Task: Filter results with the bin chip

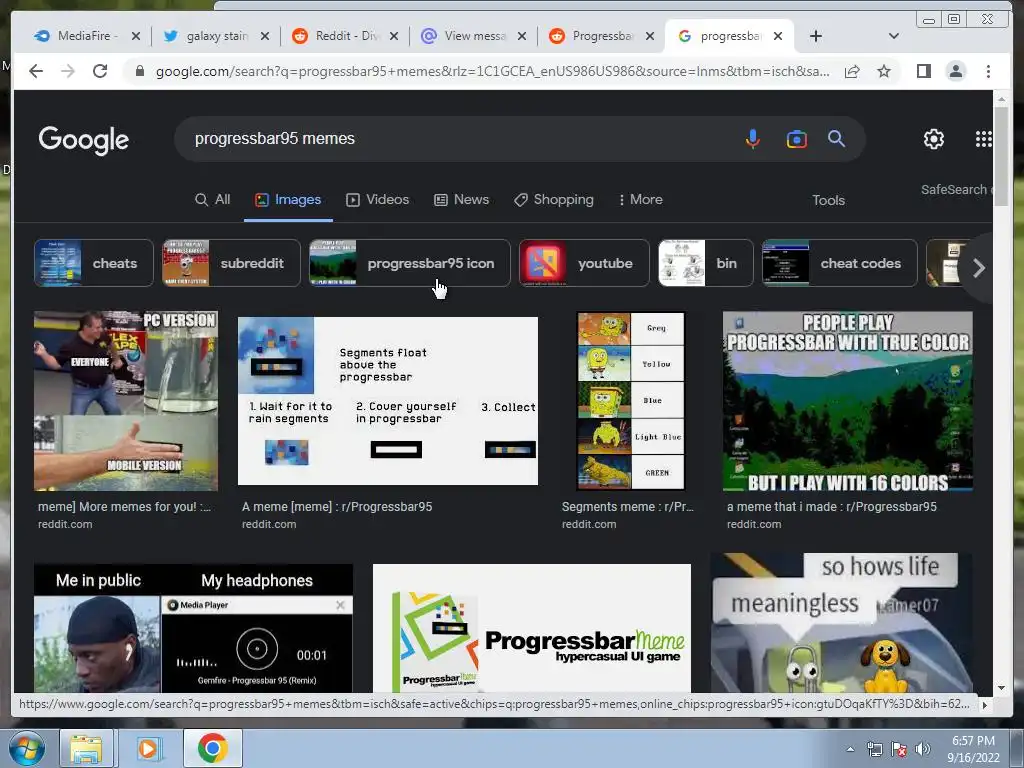Action: [706, 263]
